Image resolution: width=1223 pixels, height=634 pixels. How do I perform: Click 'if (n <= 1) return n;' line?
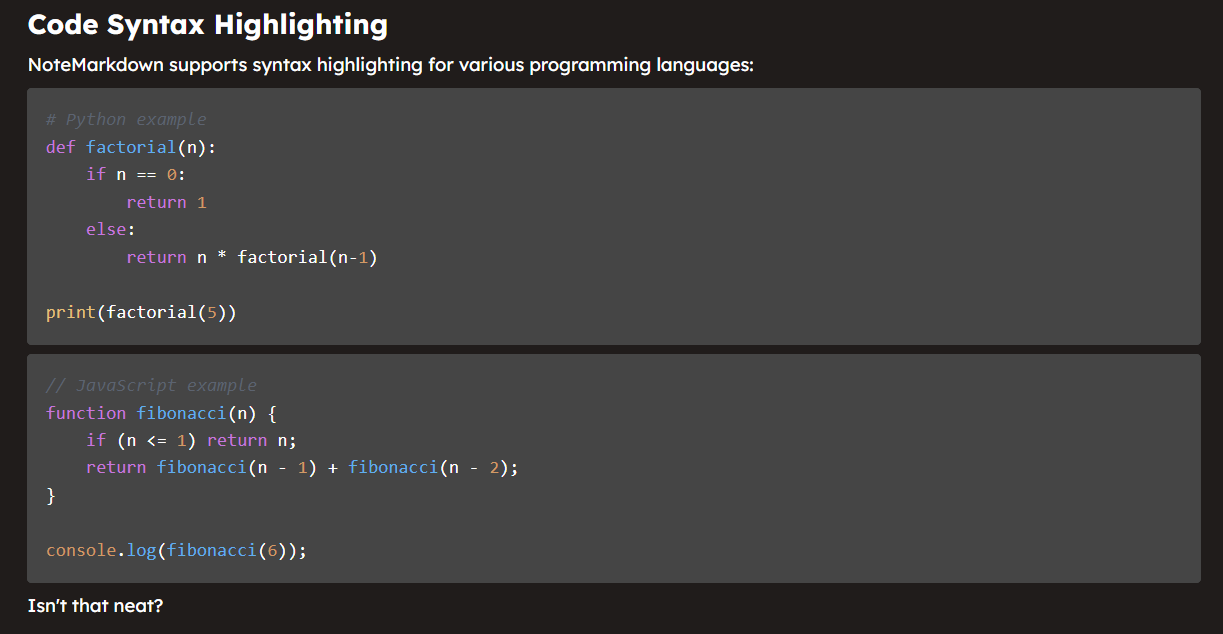(x=192, y=440)
